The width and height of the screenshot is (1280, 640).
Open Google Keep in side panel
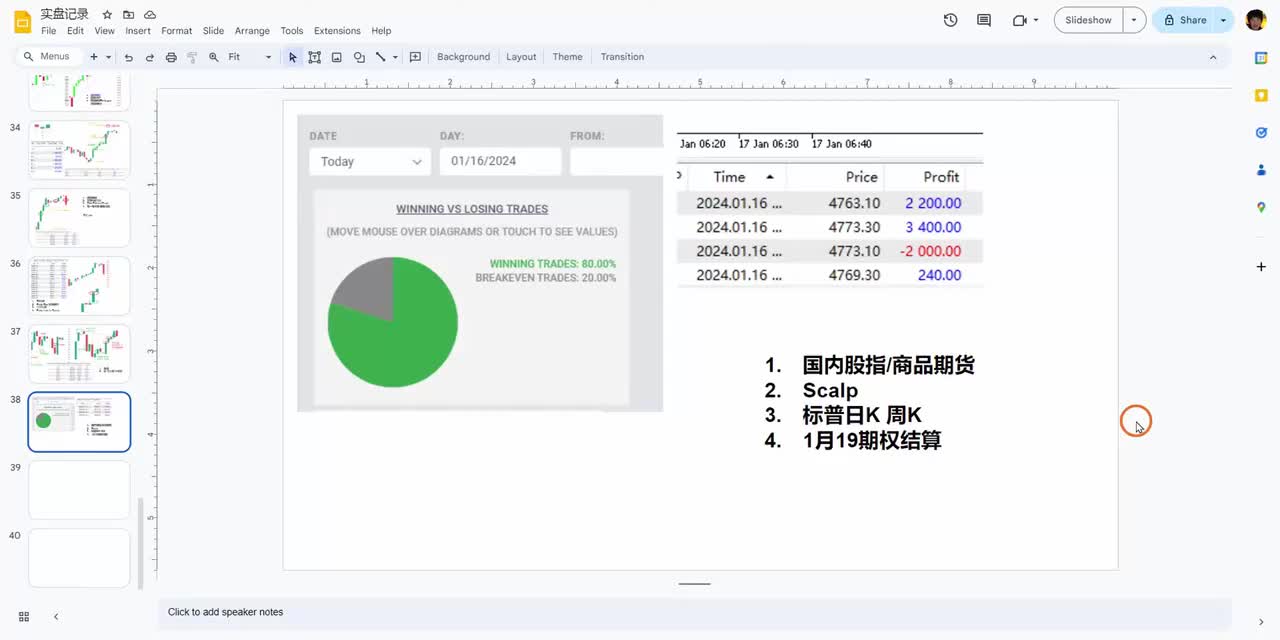tap(1261, 95)
